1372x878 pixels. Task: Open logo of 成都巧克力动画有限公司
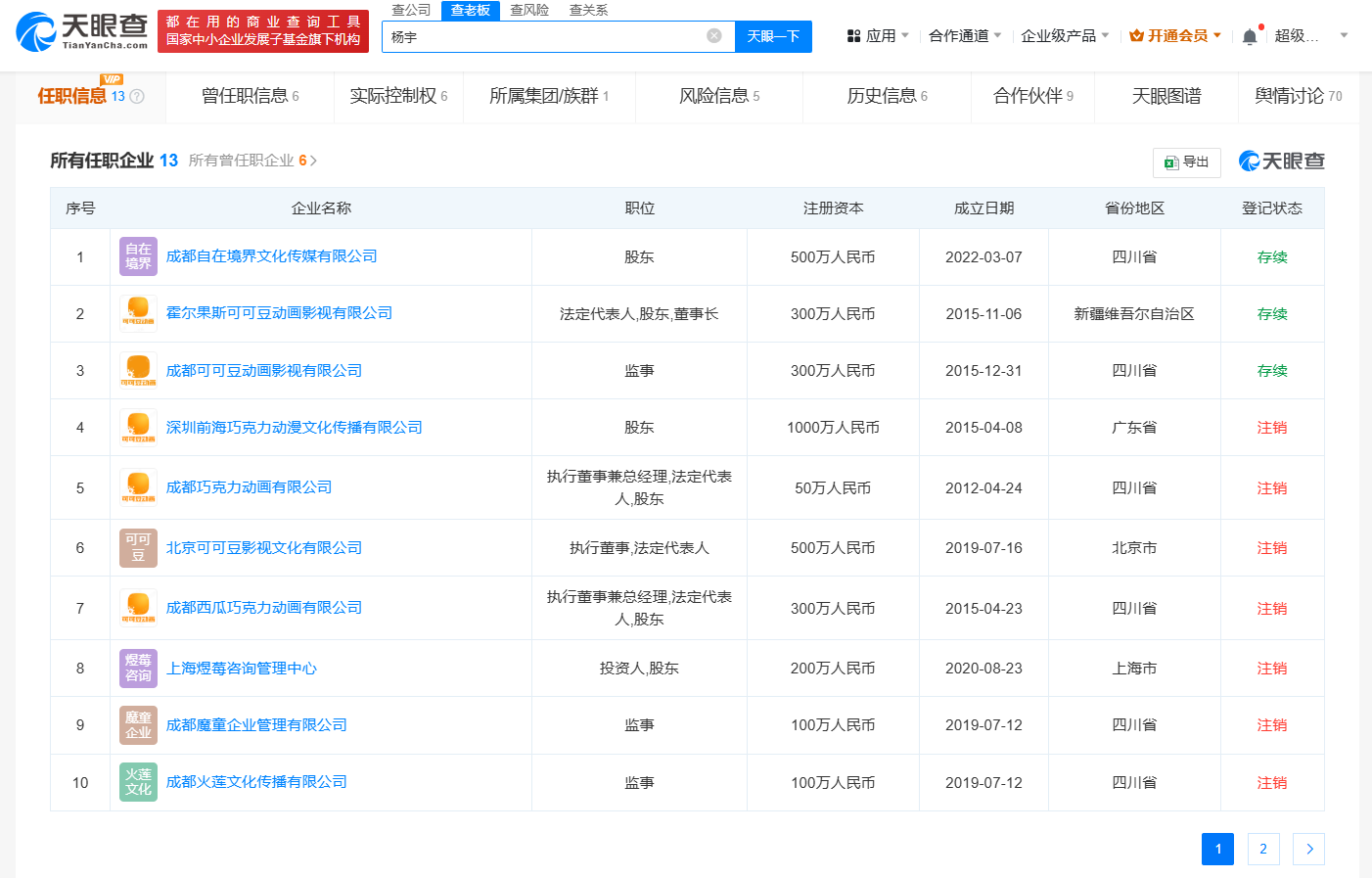[138, 487]
